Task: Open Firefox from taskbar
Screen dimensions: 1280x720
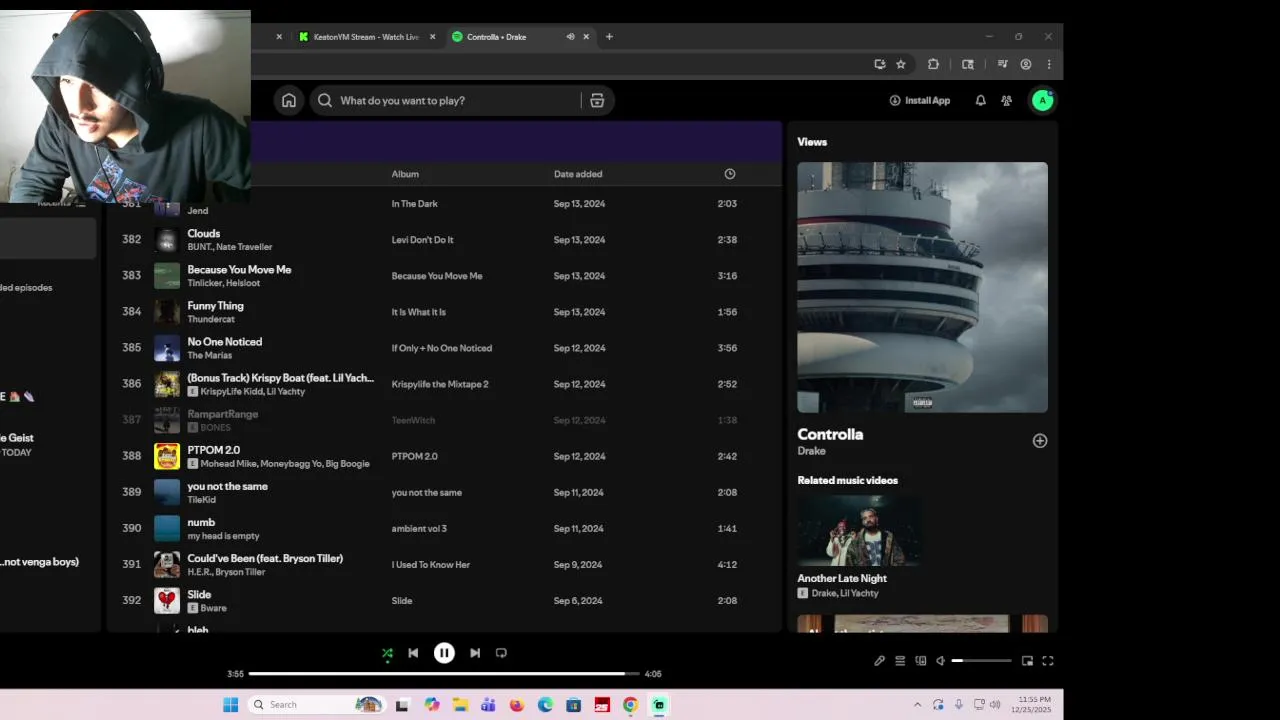Action: (516, 705)
